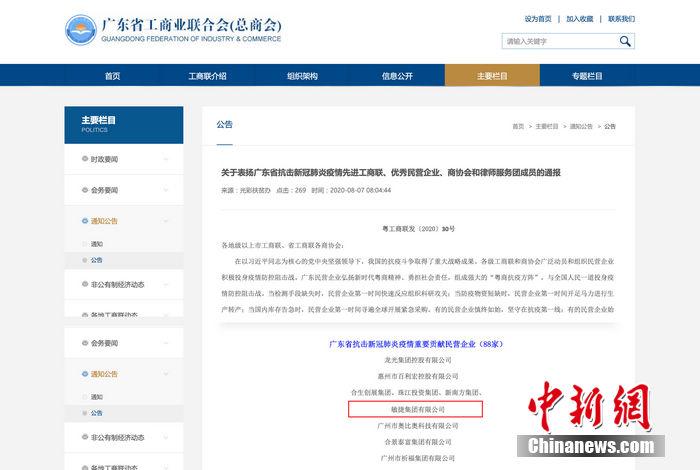This screenshot has height=470, width=700.
Task: Click 合景泰富集团有限公司 in the list
Action: pos(418,442)
